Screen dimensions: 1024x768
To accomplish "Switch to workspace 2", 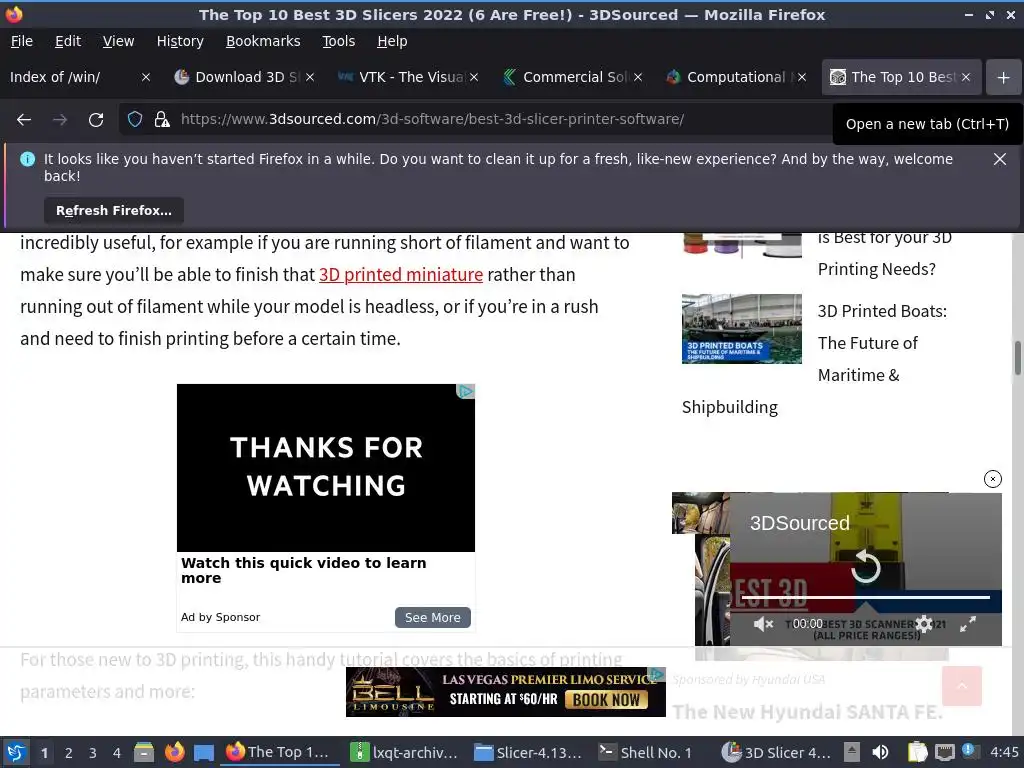I will (x=69, y=752).
